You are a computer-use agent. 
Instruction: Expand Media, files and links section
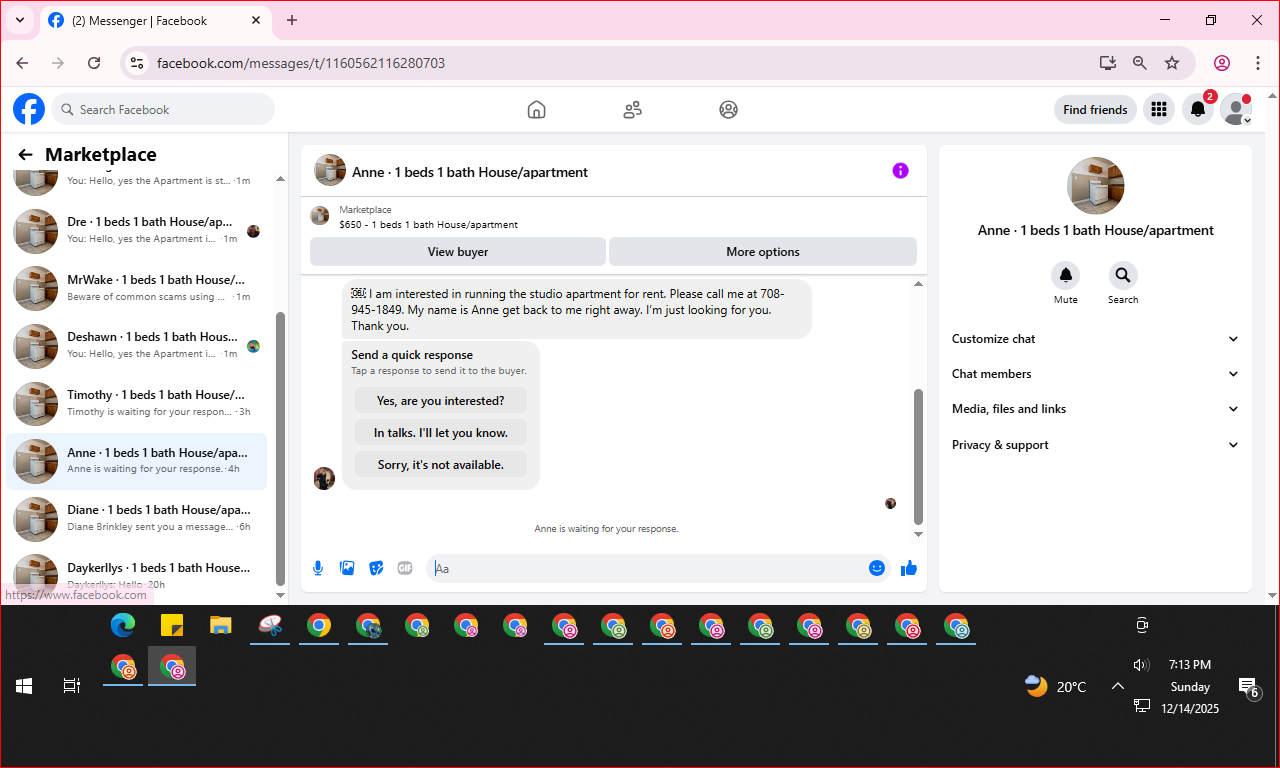tap(1095, 409)
